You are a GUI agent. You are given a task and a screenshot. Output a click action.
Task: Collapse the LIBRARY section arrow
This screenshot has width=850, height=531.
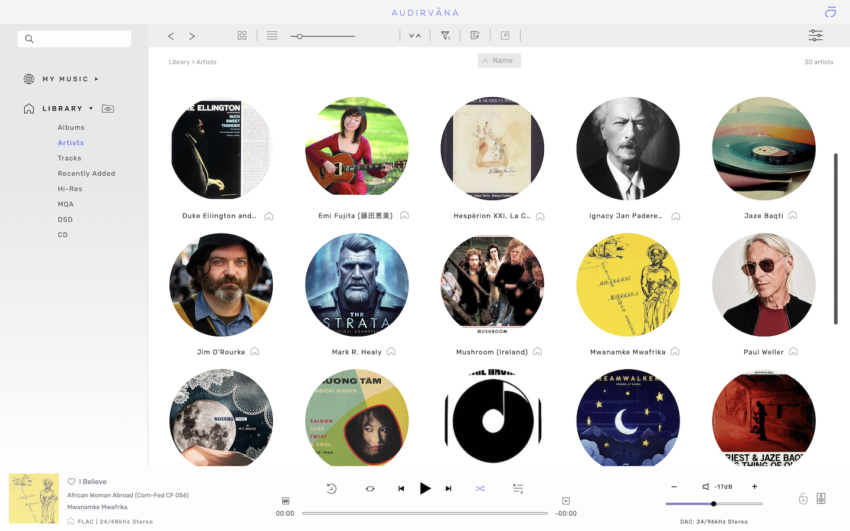91,108
